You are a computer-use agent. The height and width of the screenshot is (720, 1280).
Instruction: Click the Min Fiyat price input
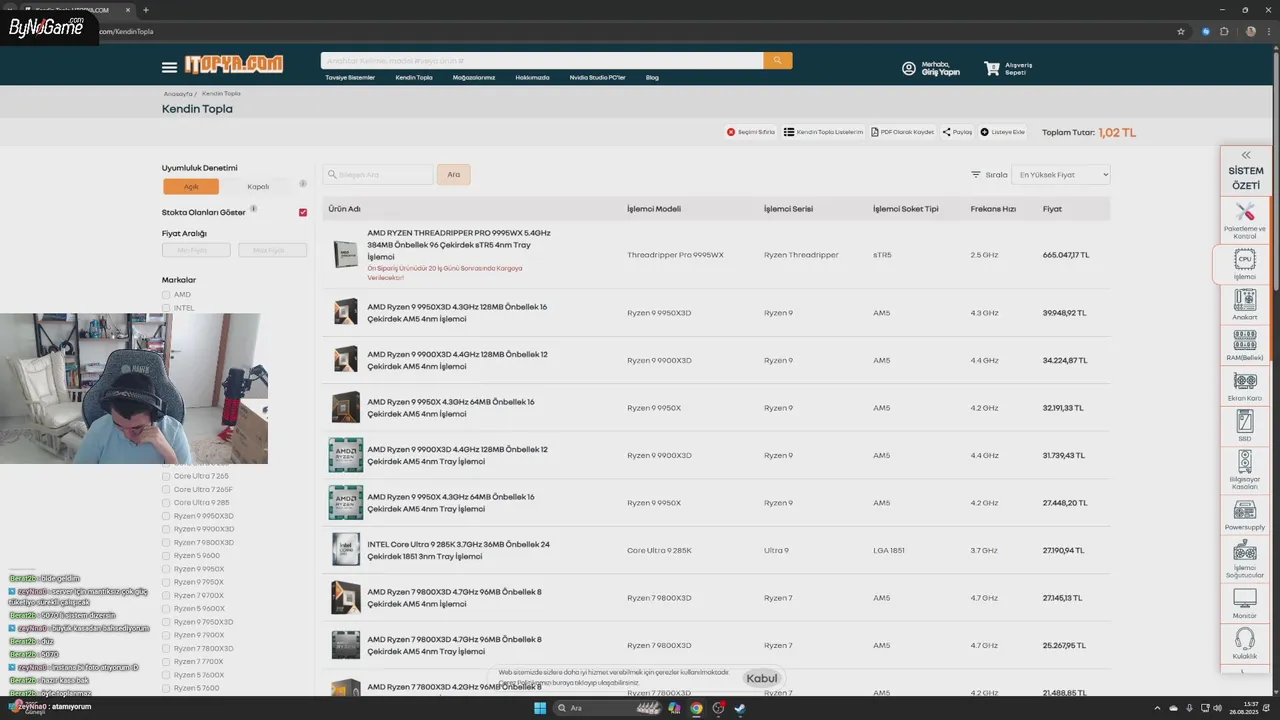[x=196, y=250]
